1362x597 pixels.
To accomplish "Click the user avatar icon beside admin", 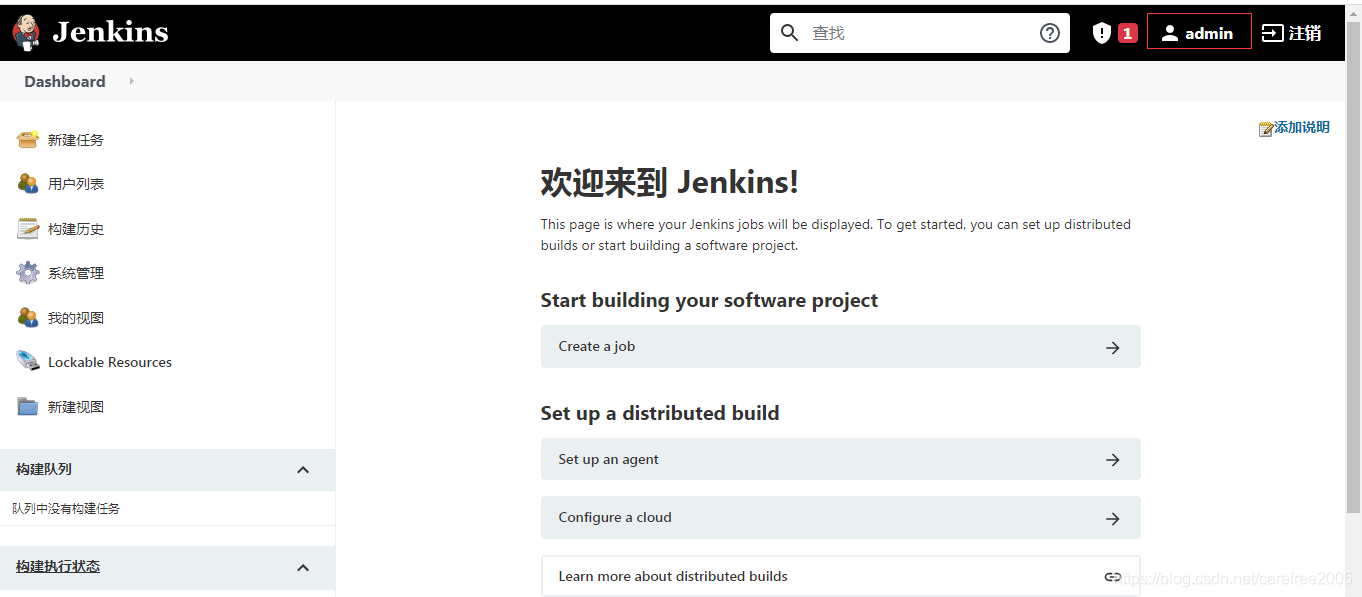I will (x=1169, y=33).
